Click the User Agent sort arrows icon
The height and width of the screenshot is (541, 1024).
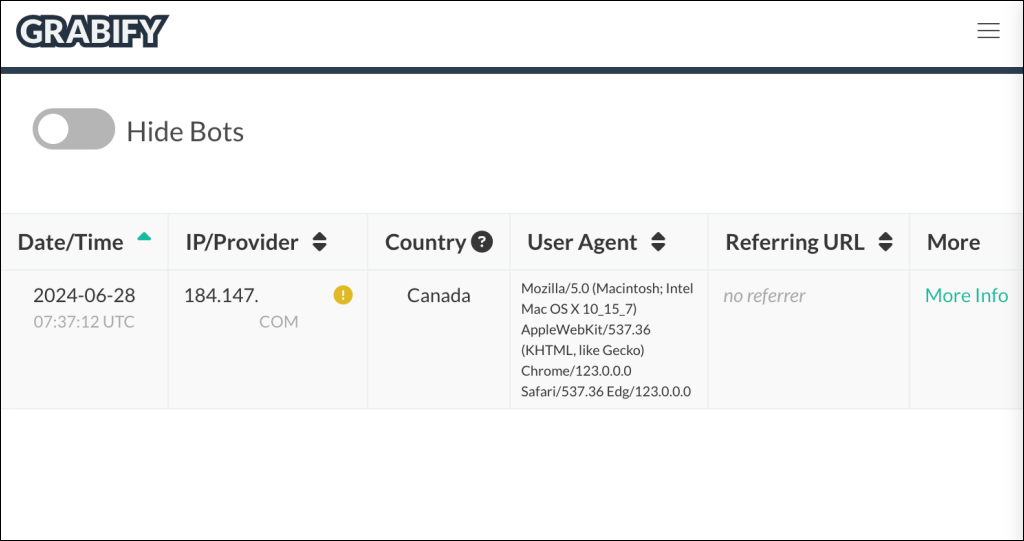(658, 242)
